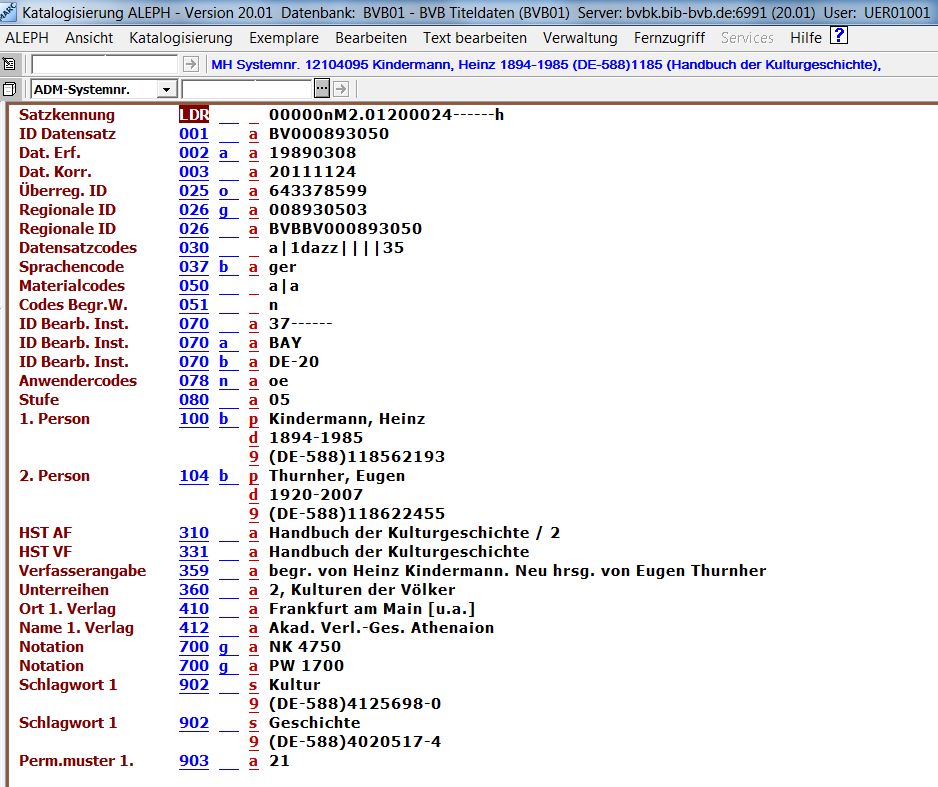Viewport: 938px width, 787px height.
Task: Click the ellipsis browse button in second toolbar row
Action: [x=323, y=89]
